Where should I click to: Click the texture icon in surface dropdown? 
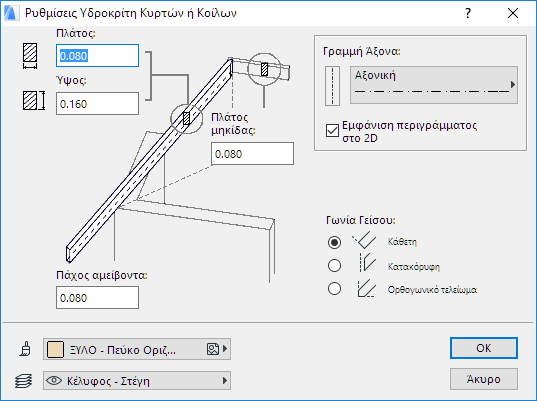(x=212, y=349)
